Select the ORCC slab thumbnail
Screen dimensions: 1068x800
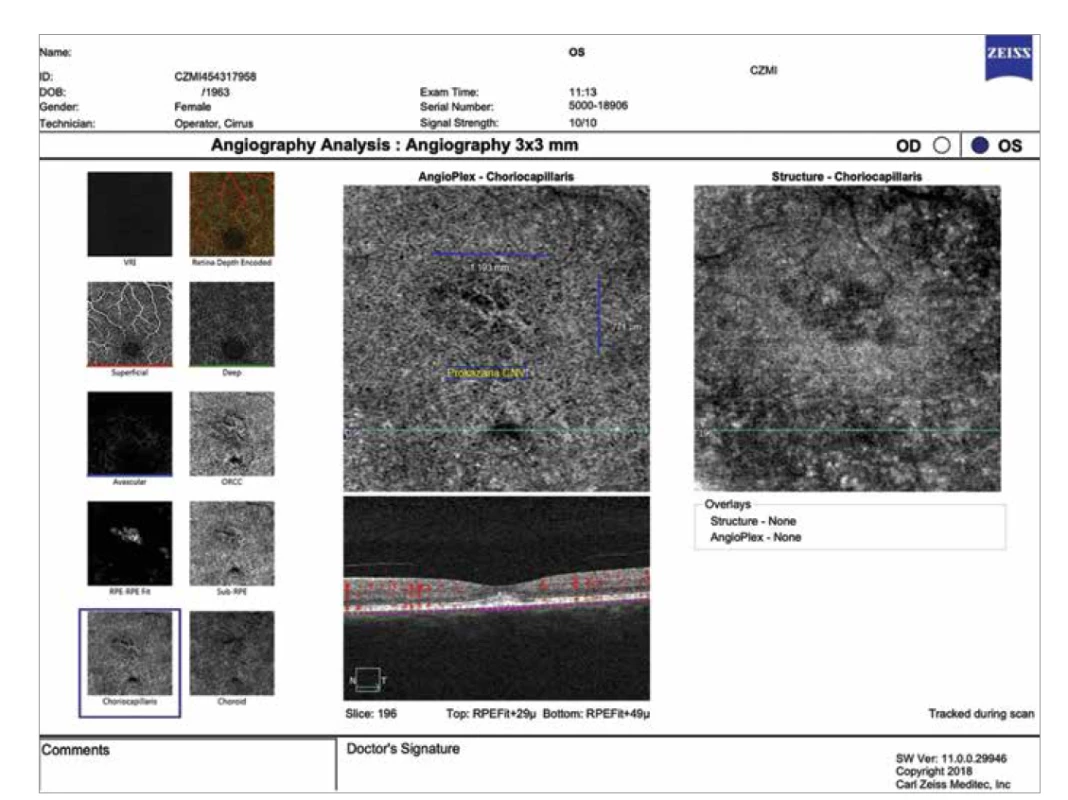[232, 434]
